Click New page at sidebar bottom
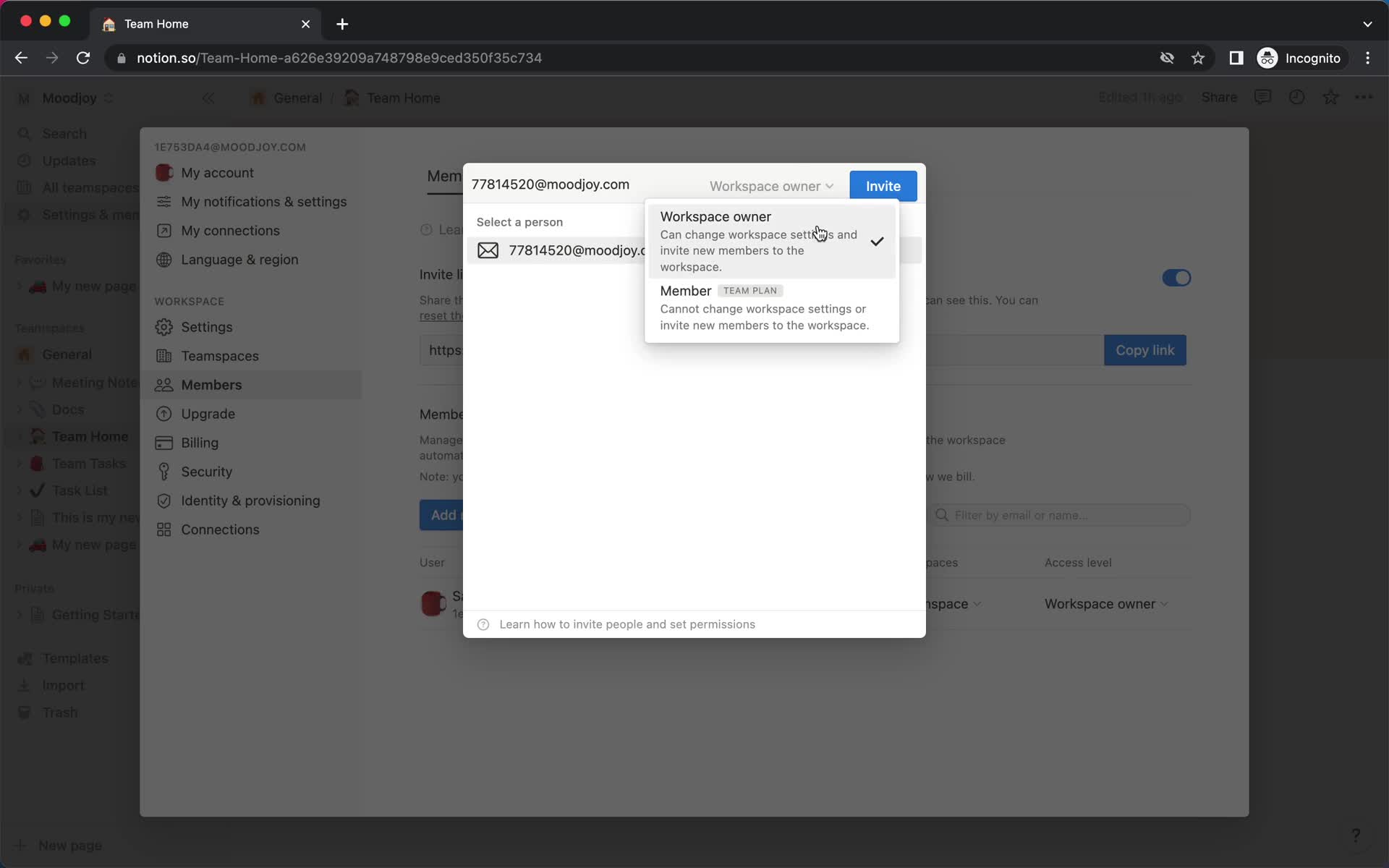 69,845
